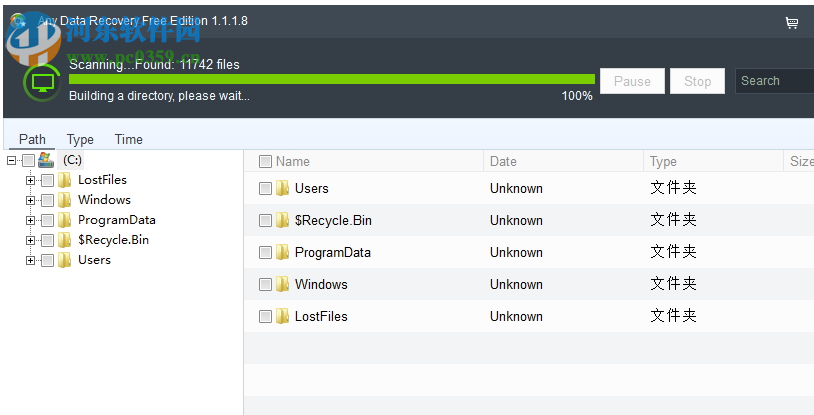814x415 pixels.
Task: Click the Windows folder icon in file list
Action: (x=282, y=284)
